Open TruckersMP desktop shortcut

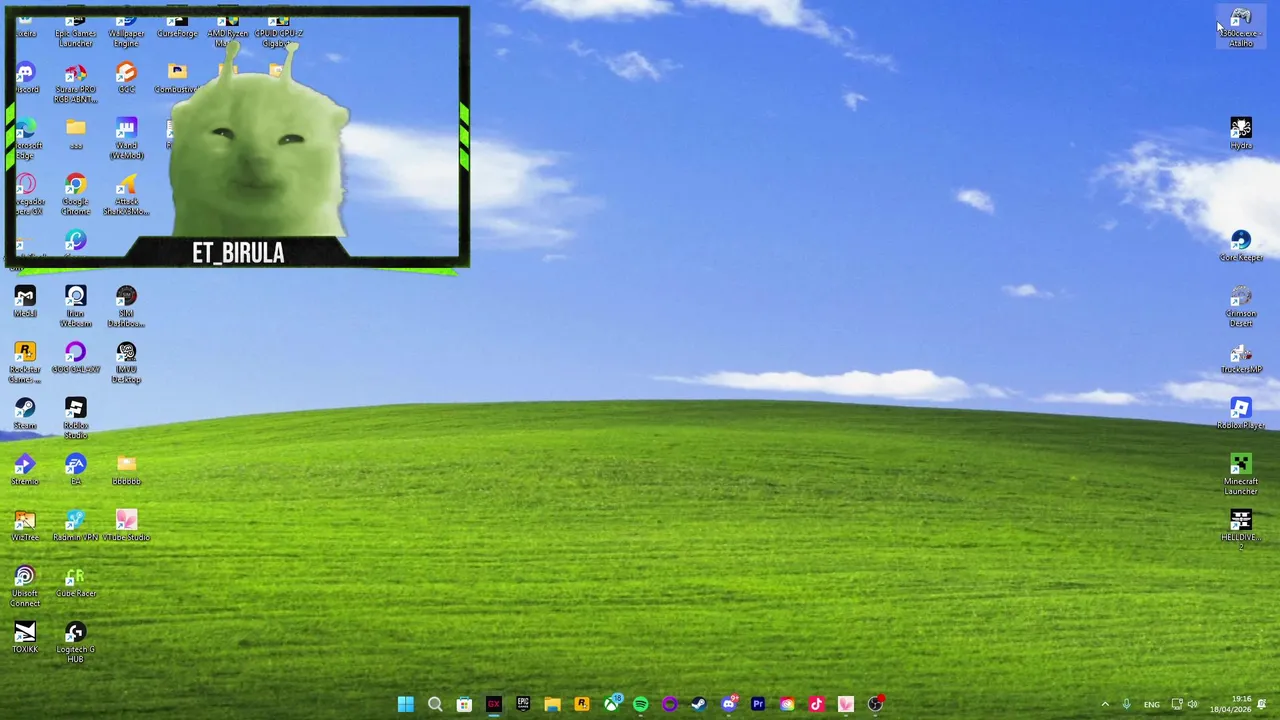click(1241, 358)
